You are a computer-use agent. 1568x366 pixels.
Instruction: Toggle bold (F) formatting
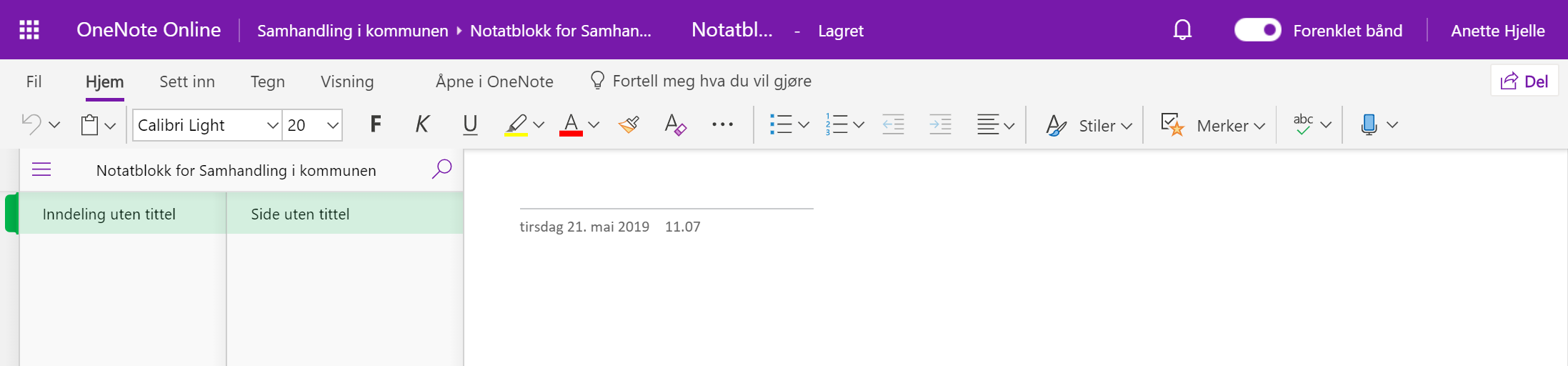click(376, 124)
